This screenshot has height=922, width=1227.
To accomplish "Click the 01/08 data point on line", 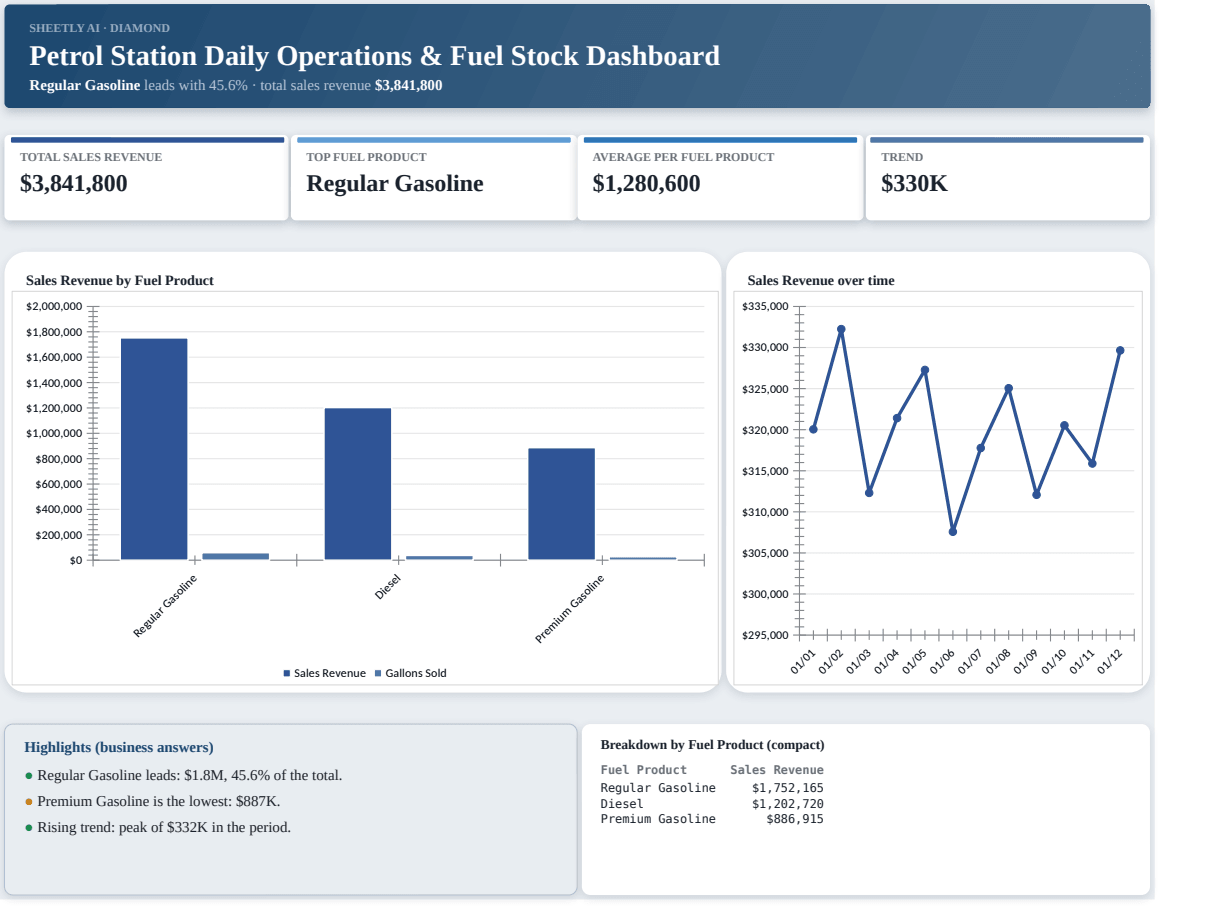I will click(x=1008, y=388).
